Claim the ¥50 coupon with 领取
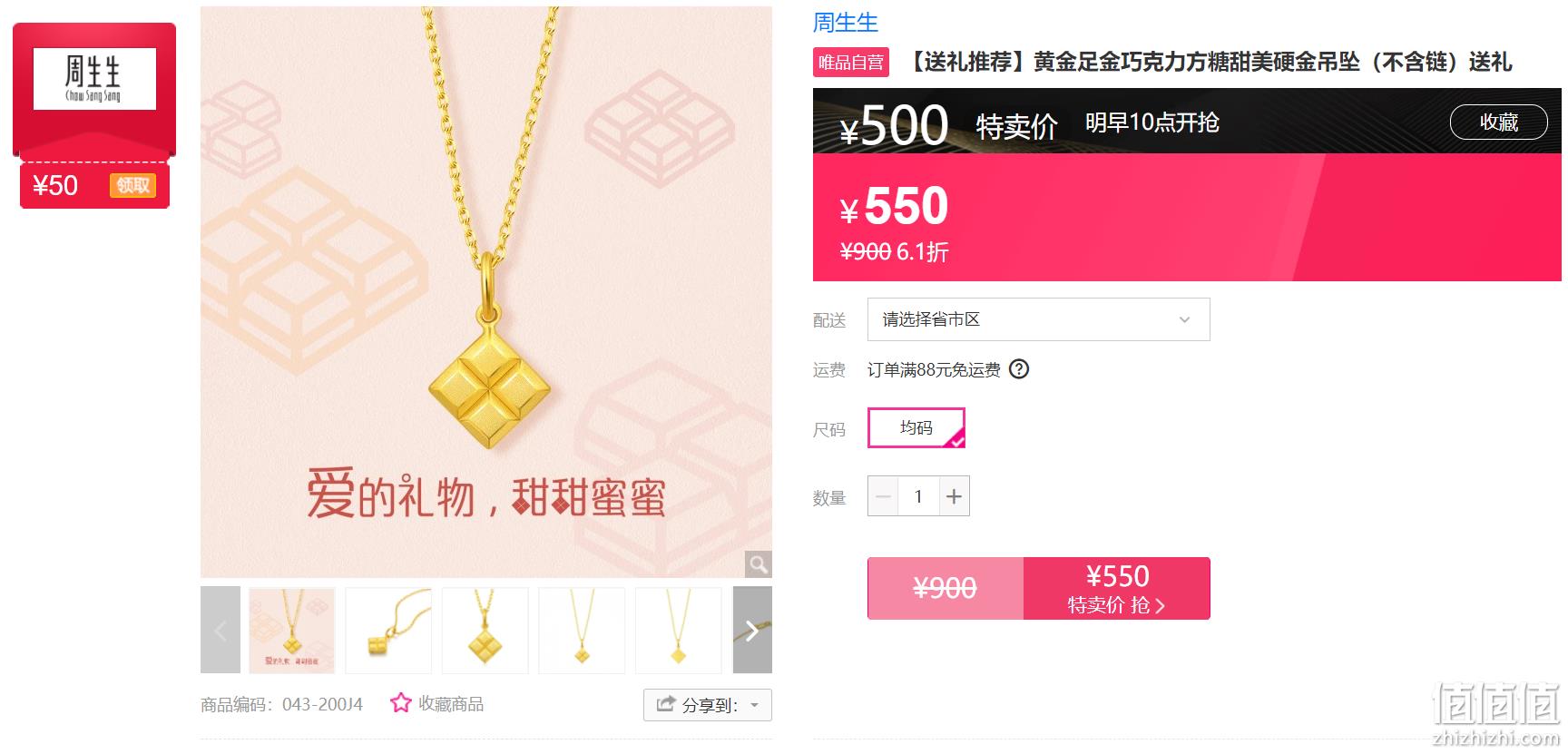 133,186
